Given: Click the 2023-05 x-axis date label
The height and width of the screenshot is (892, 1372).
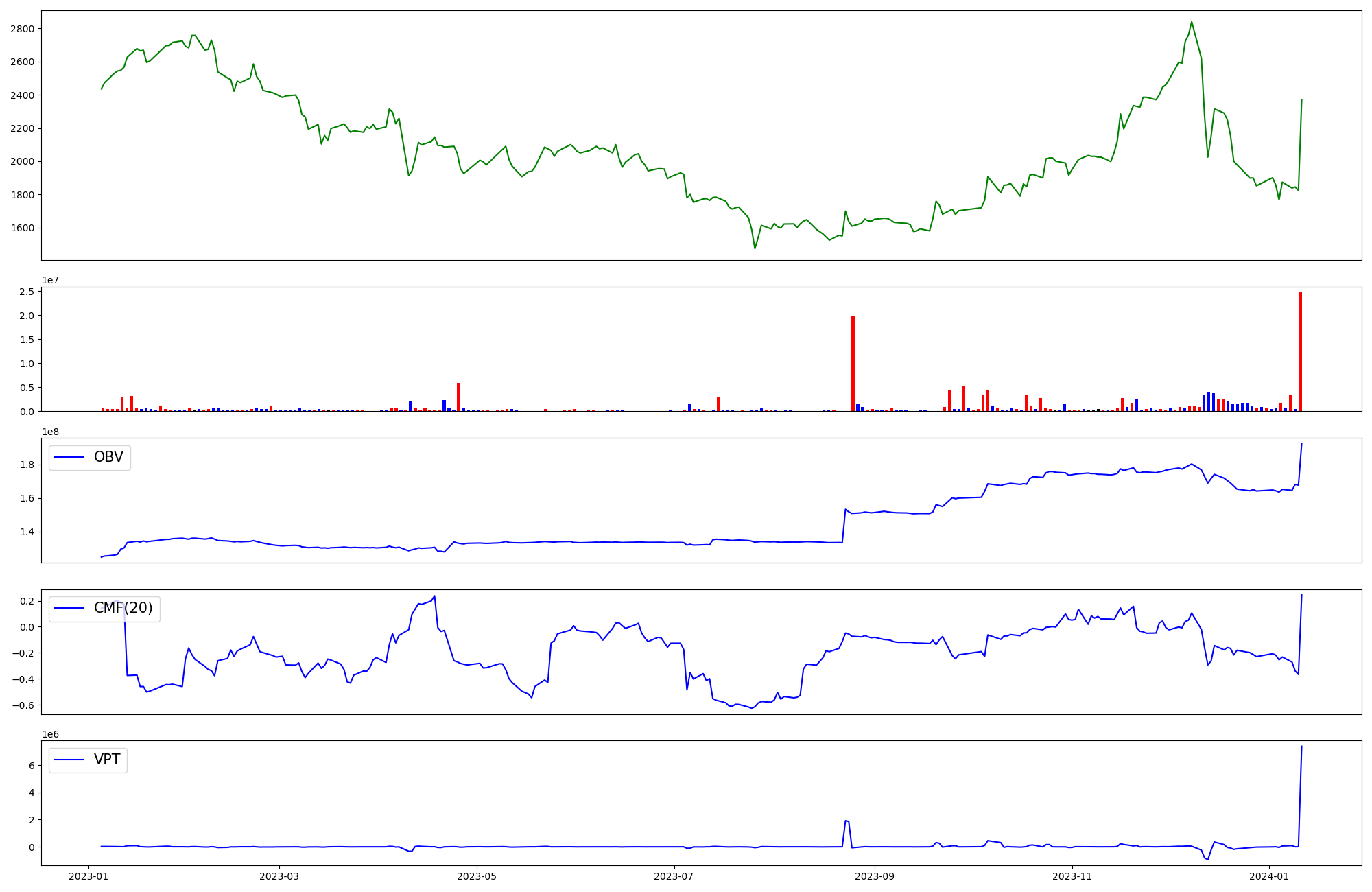Looking at the screenshot, I should click(x=477, y=876).
